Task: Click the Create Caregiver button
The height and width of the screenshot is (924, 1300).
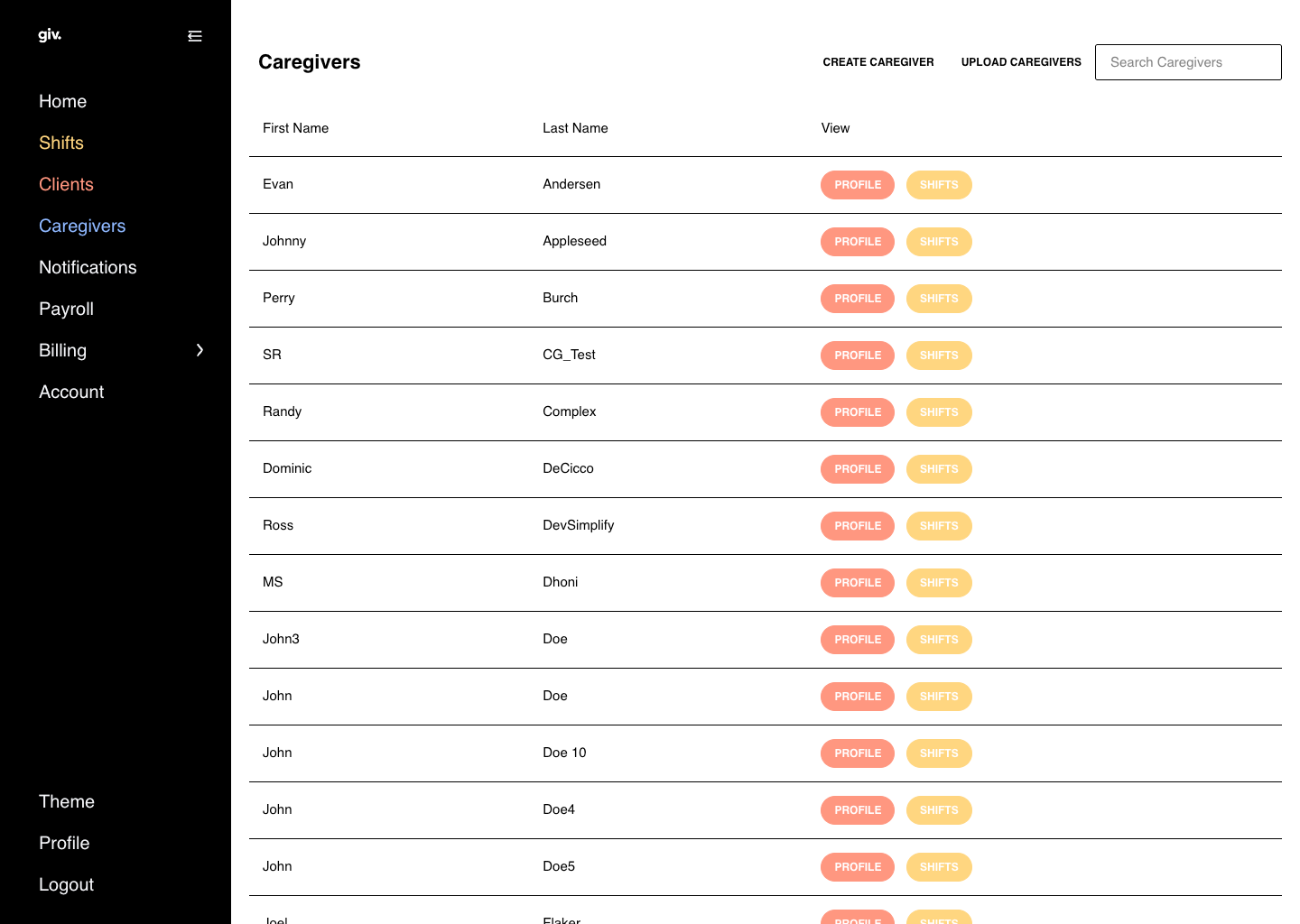Action: point(878,62)
